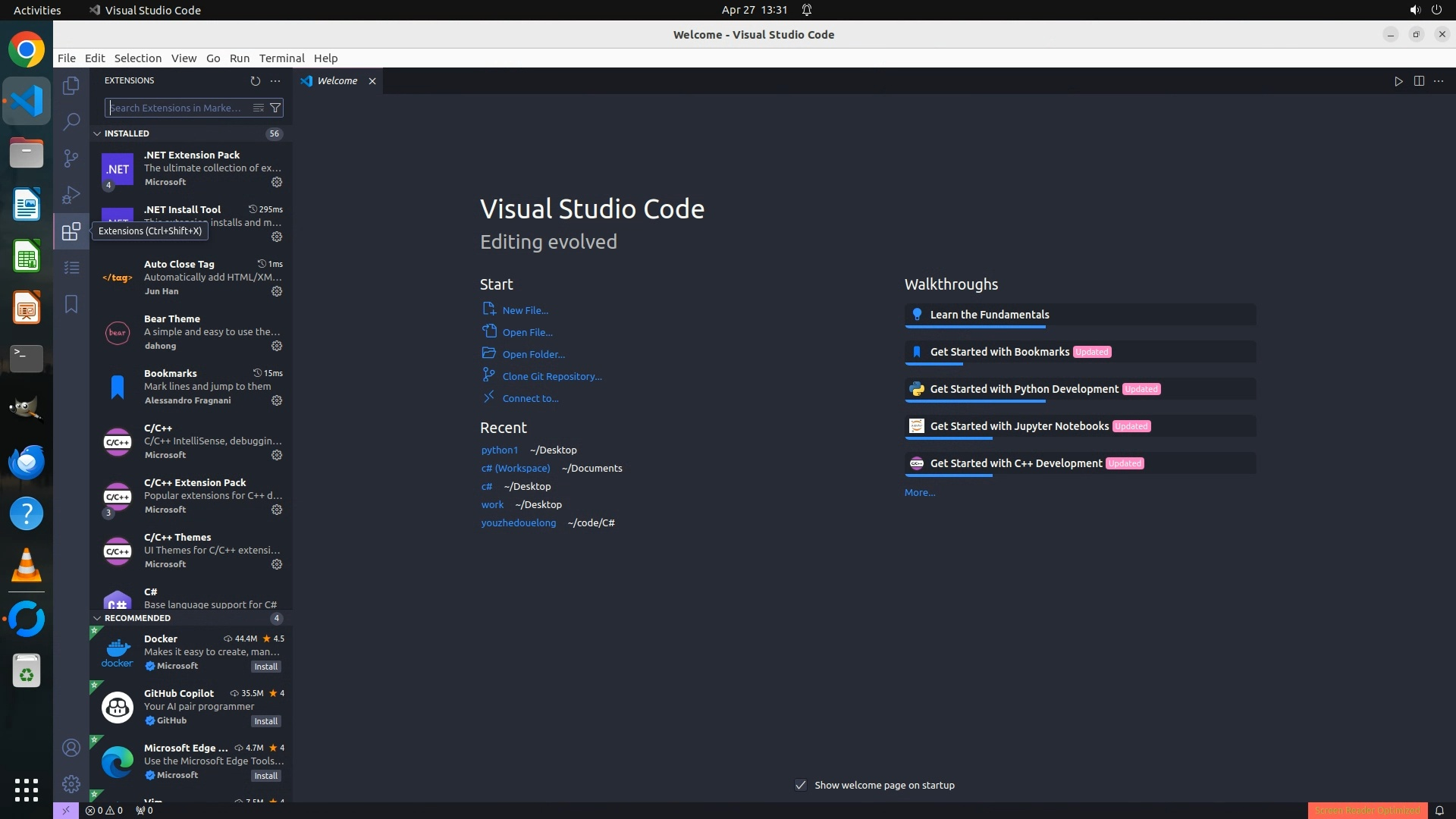Open the Accounts icon in activity bar
The image size is (1456, 819).
coord(71,748)
